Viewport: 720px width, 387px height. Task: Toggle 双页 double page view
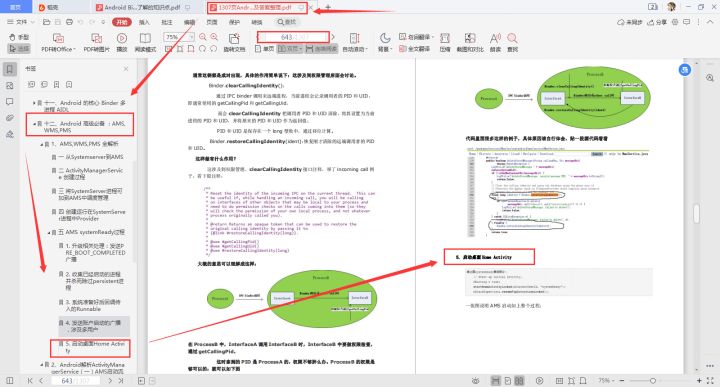(290, 49)
